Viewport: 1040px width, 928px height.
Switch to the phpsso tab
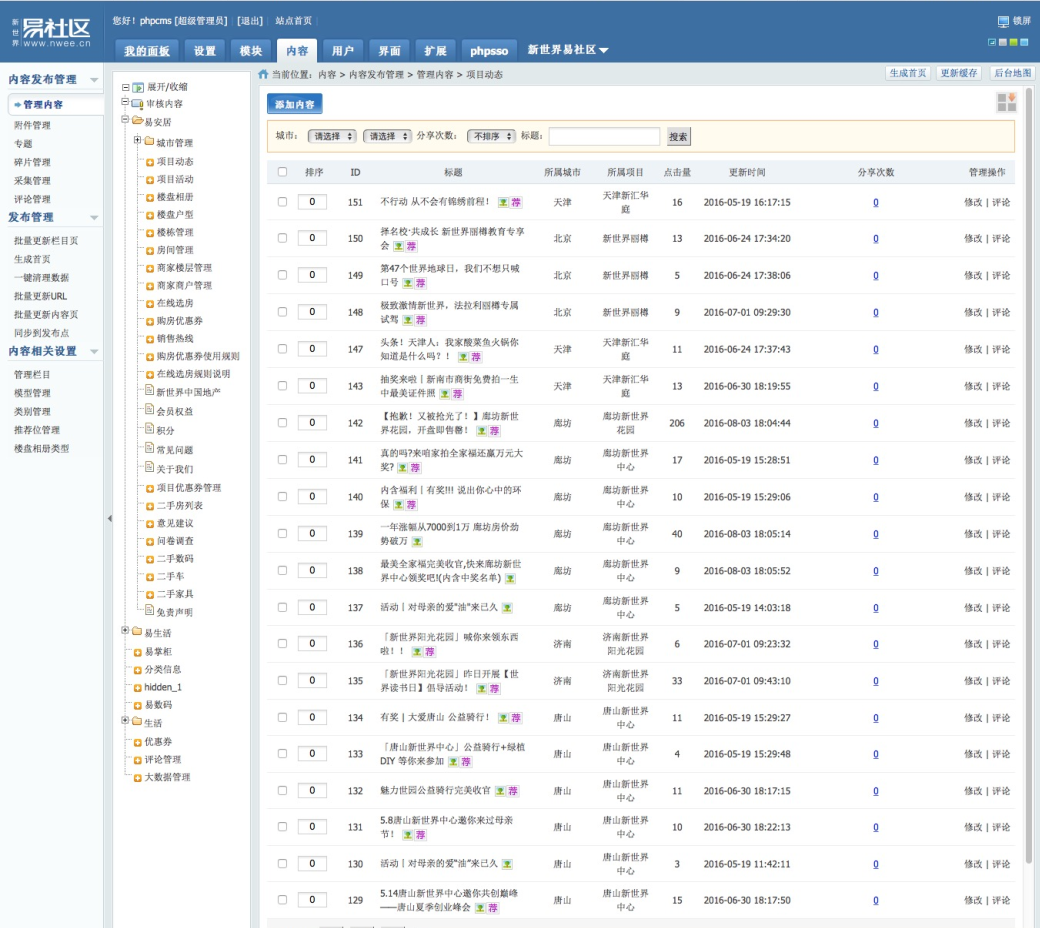tap(489, 51)
